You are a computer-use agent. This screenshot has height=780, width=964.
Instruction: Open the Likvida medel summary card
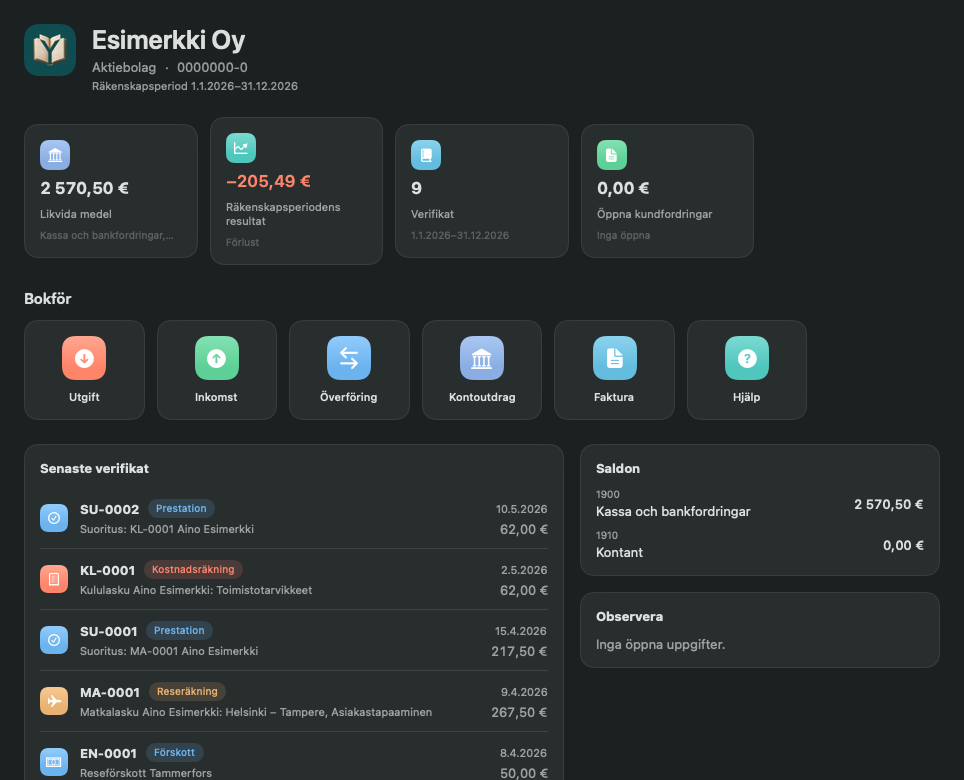pos(111,191)
